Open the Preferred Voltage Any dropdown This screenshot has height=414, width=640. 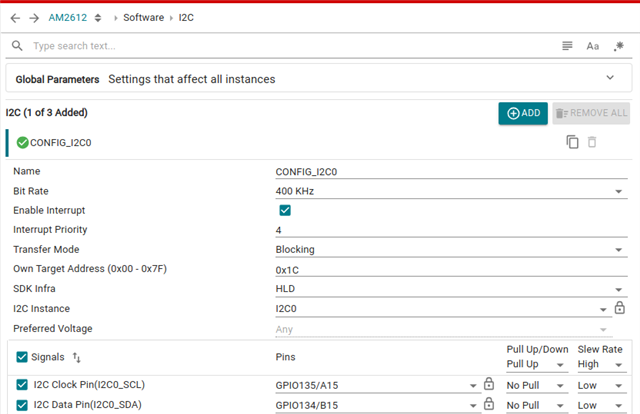pos(443,329)
